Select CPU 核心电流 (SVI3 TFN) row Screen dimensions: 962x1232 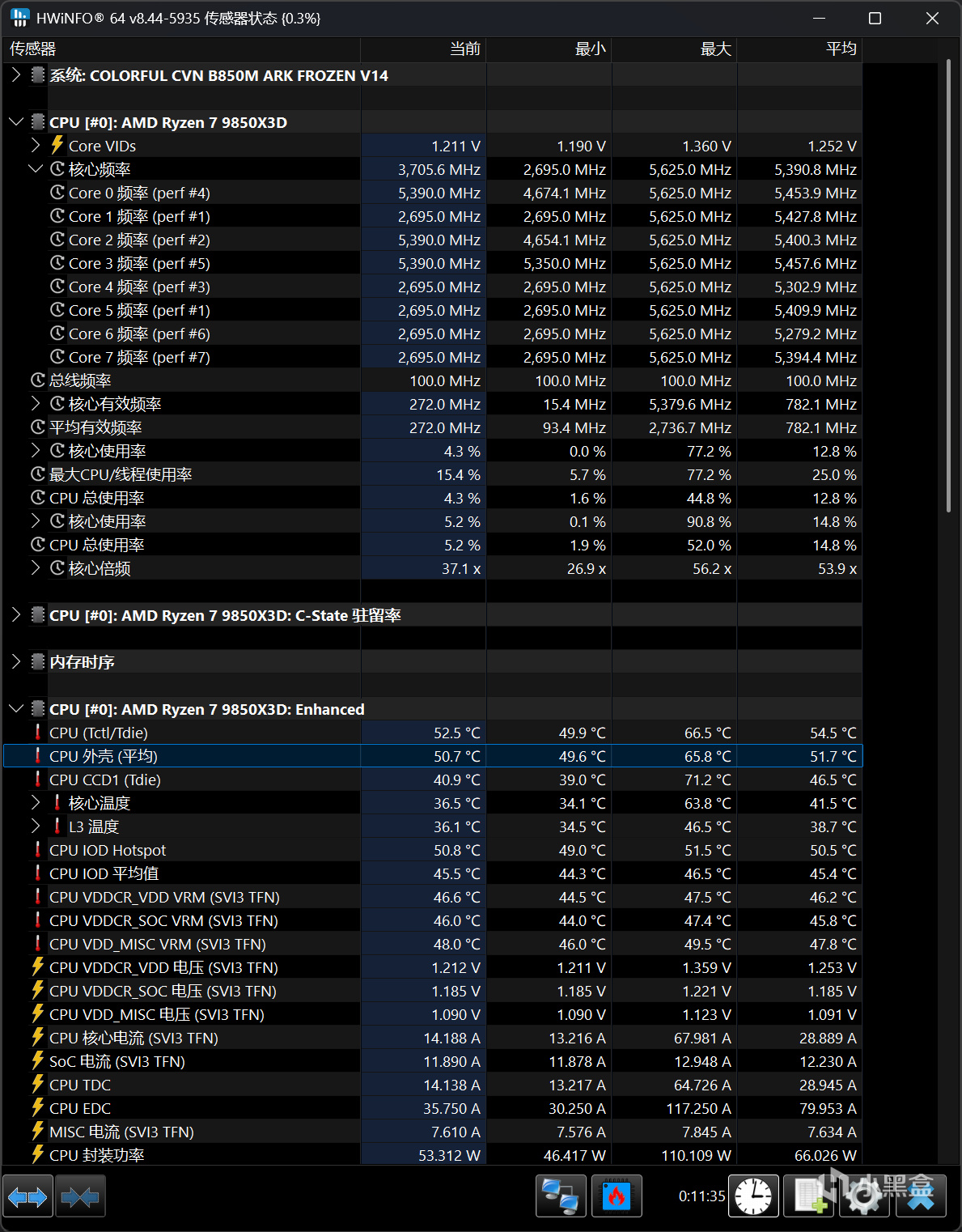(433, 1038)
